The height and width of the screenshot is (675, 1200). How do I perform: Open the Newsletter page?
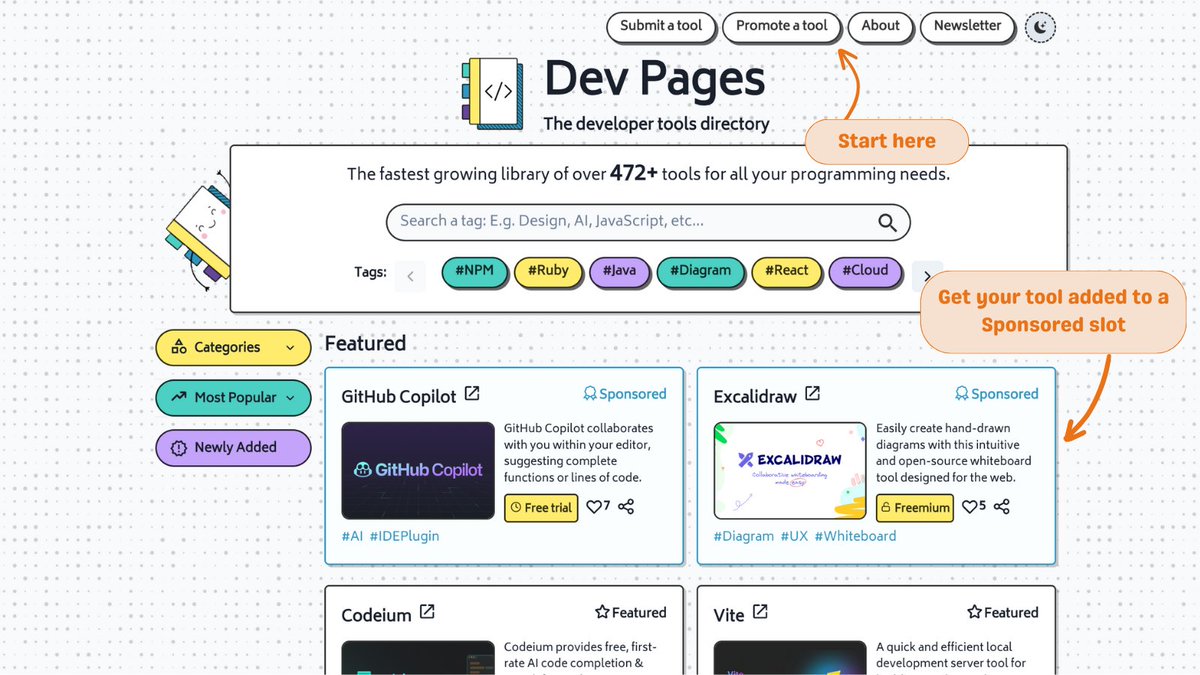967,26
